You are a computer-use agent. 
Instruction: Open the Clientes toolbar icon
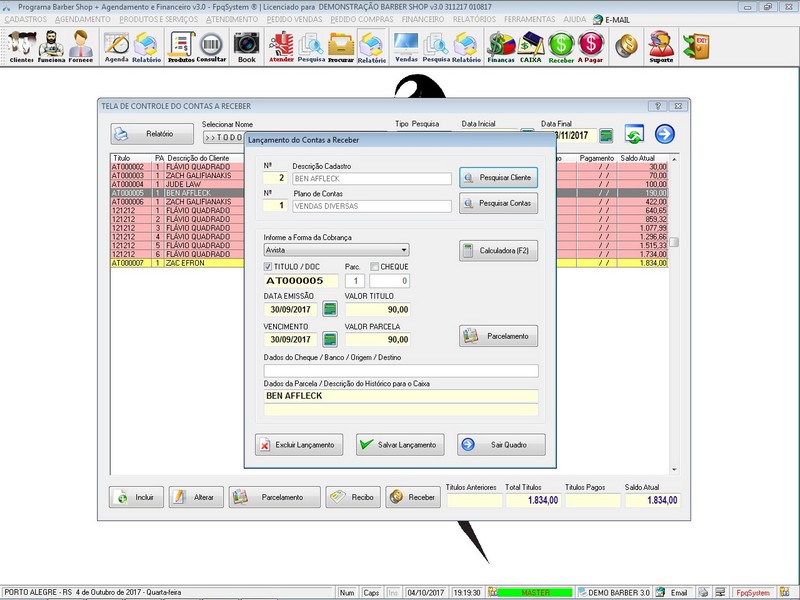tap(21, 46)
